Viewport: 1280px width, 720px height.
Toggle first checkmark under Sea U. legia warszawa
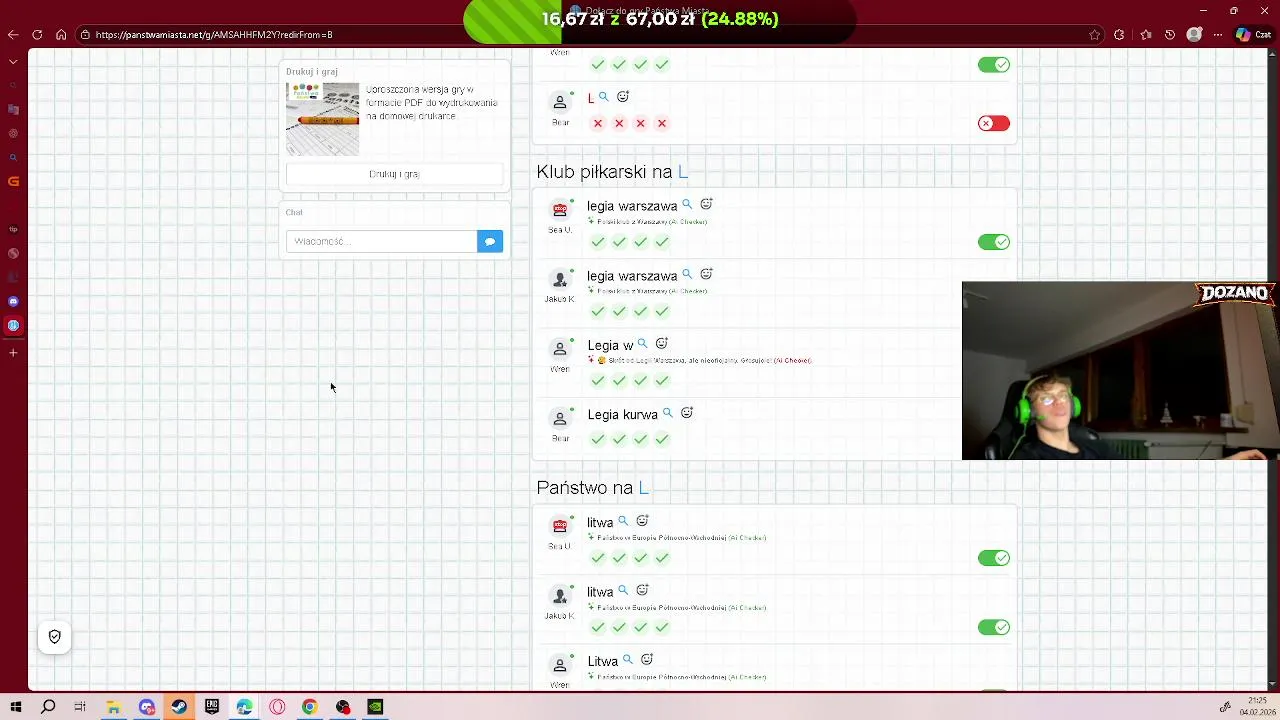click(x=598, y=242)
